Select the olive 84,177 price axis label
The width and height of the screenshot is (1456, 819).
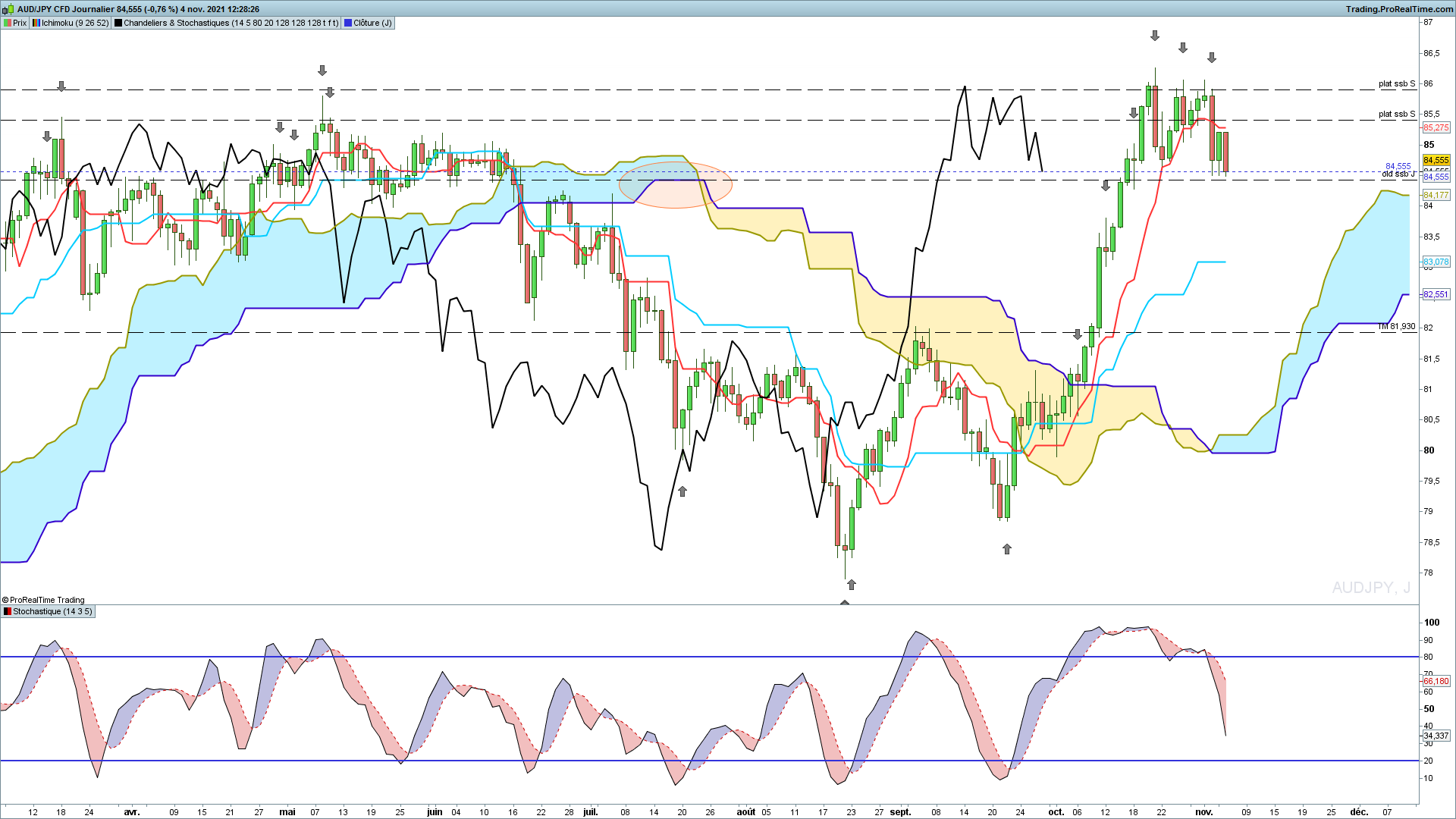click(1436, 195)
